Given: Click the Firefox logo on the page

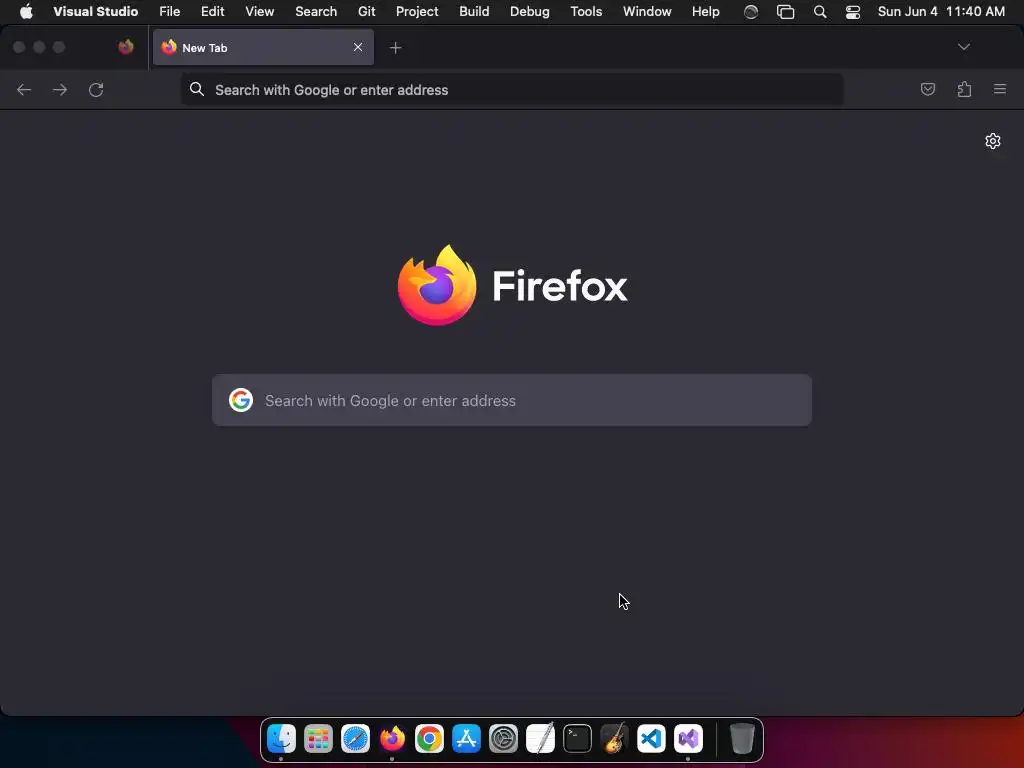Looking at the screenshot, I should (512, 285).
